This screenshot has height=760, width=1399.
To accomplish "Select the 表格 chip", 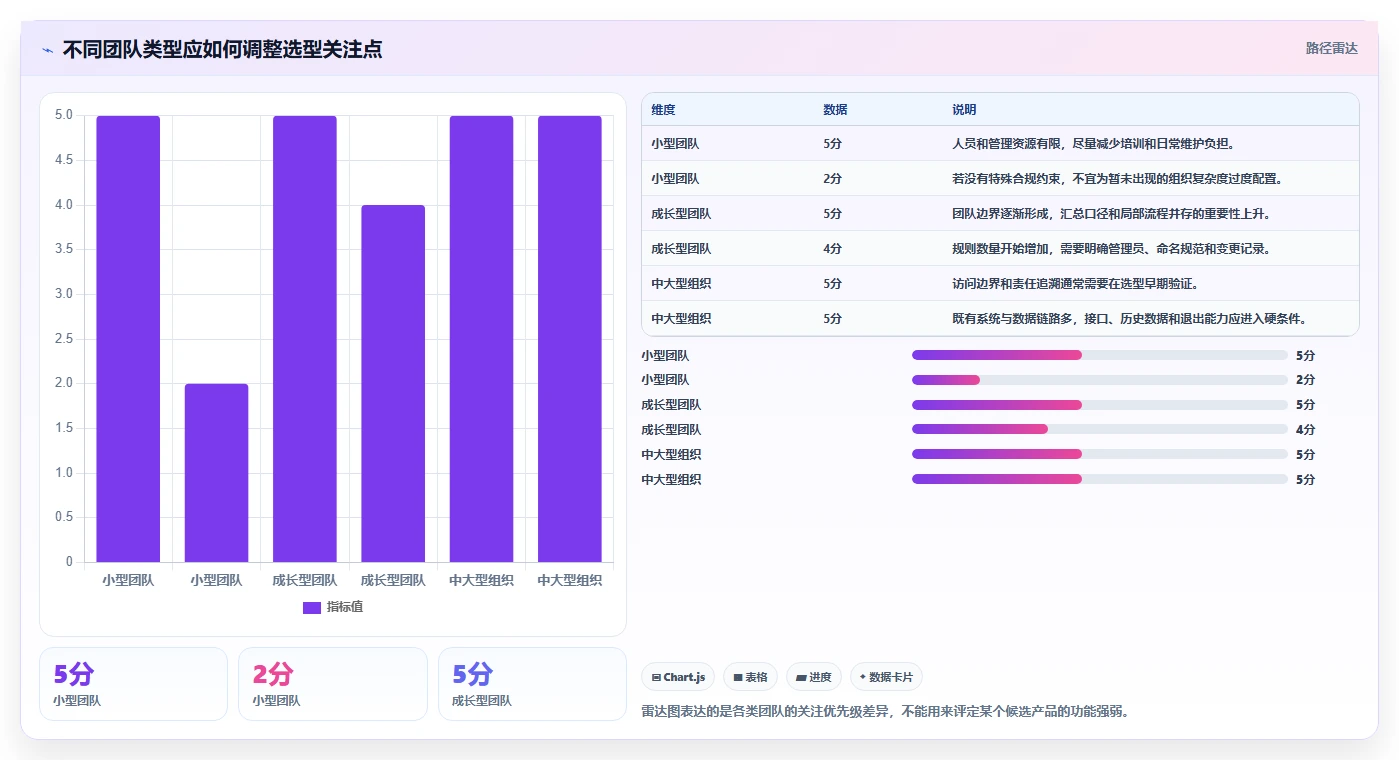I will 750,677.
